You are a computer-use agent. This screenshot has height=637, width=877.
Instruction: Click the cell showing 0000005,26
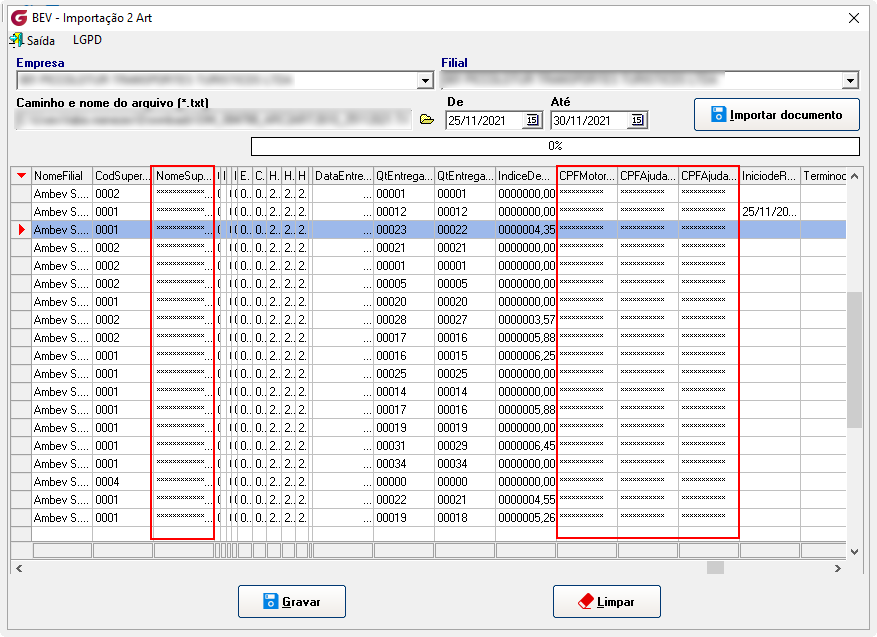pos(526,518)
